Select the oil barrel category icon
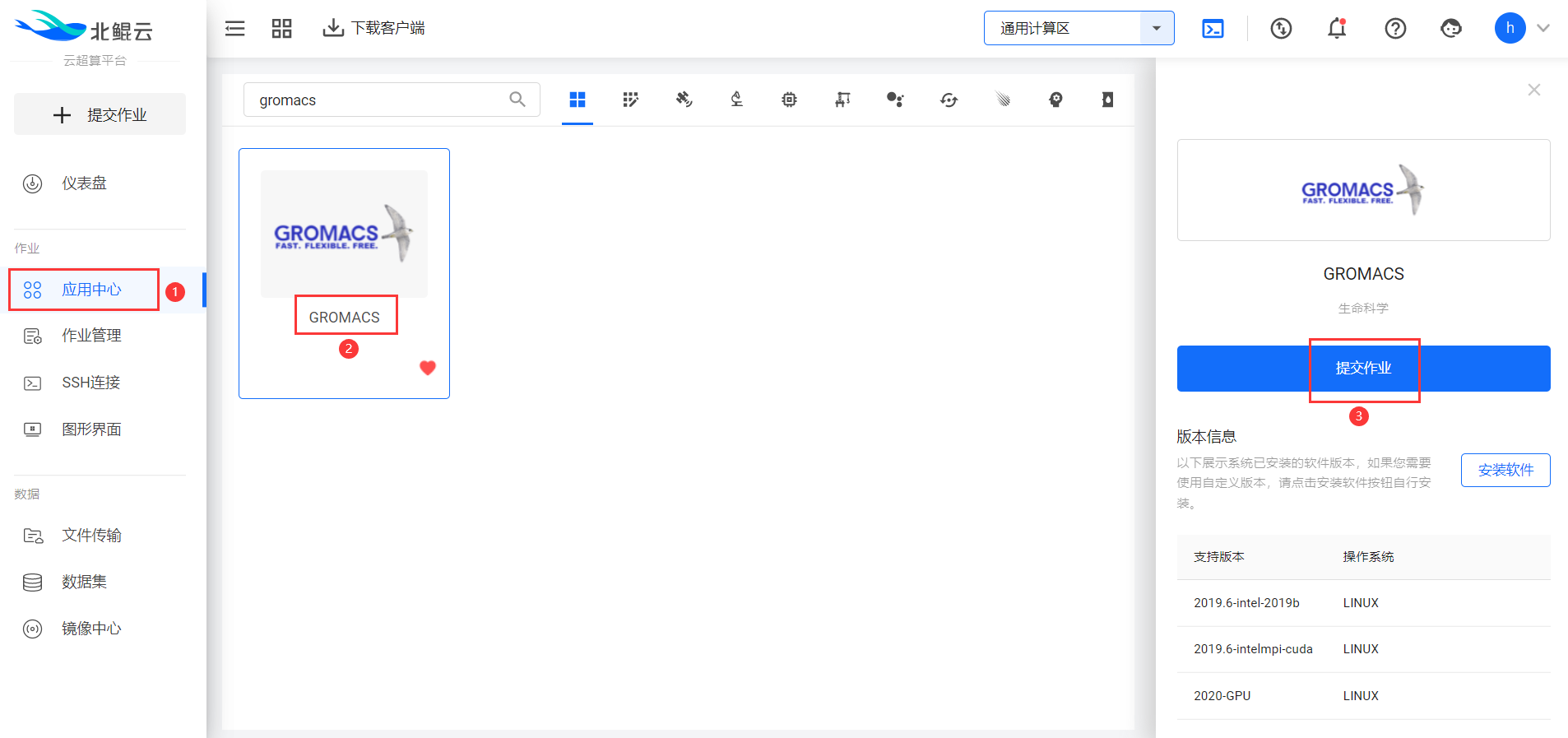Viewport: 1568px width, 738px height. tap(1108, 100)
